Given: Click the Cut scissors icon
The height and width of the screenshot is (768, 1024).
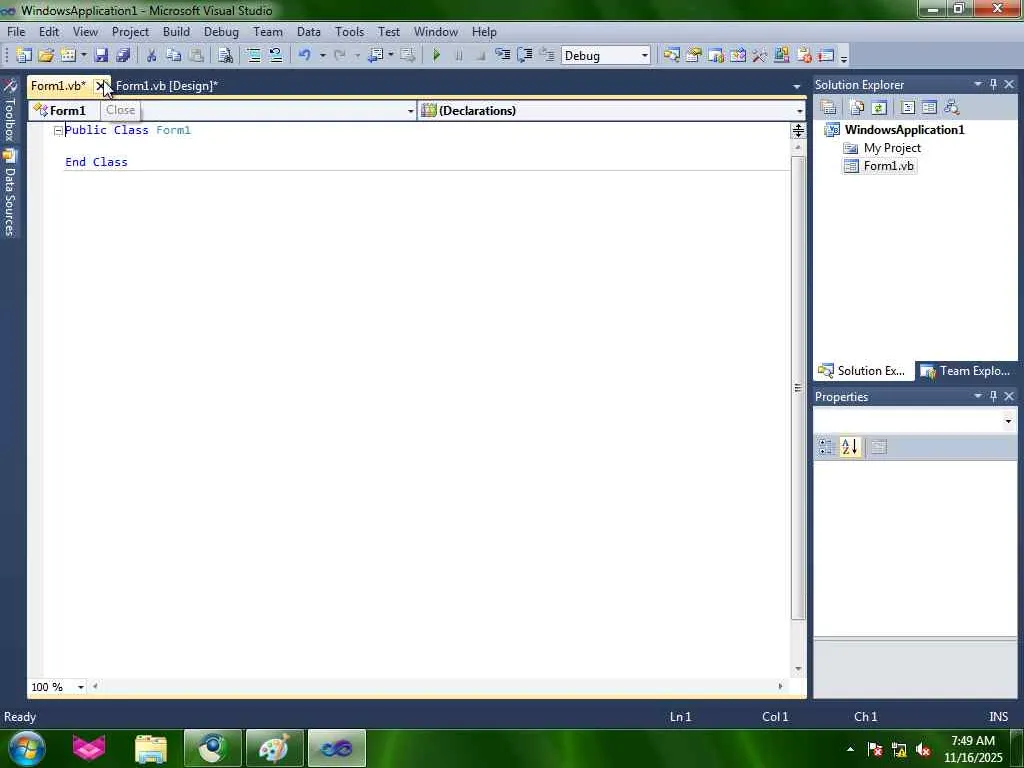Looking at the screenshot, I should tap(152, 56).
